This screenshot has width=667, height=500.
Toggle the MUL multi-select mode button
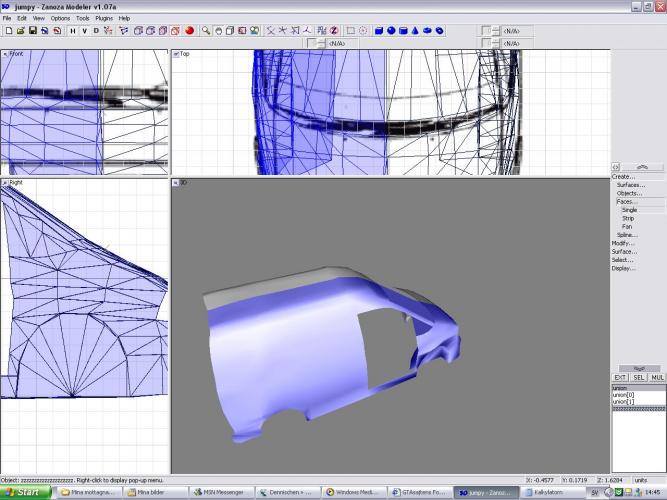tap(657, 377)
